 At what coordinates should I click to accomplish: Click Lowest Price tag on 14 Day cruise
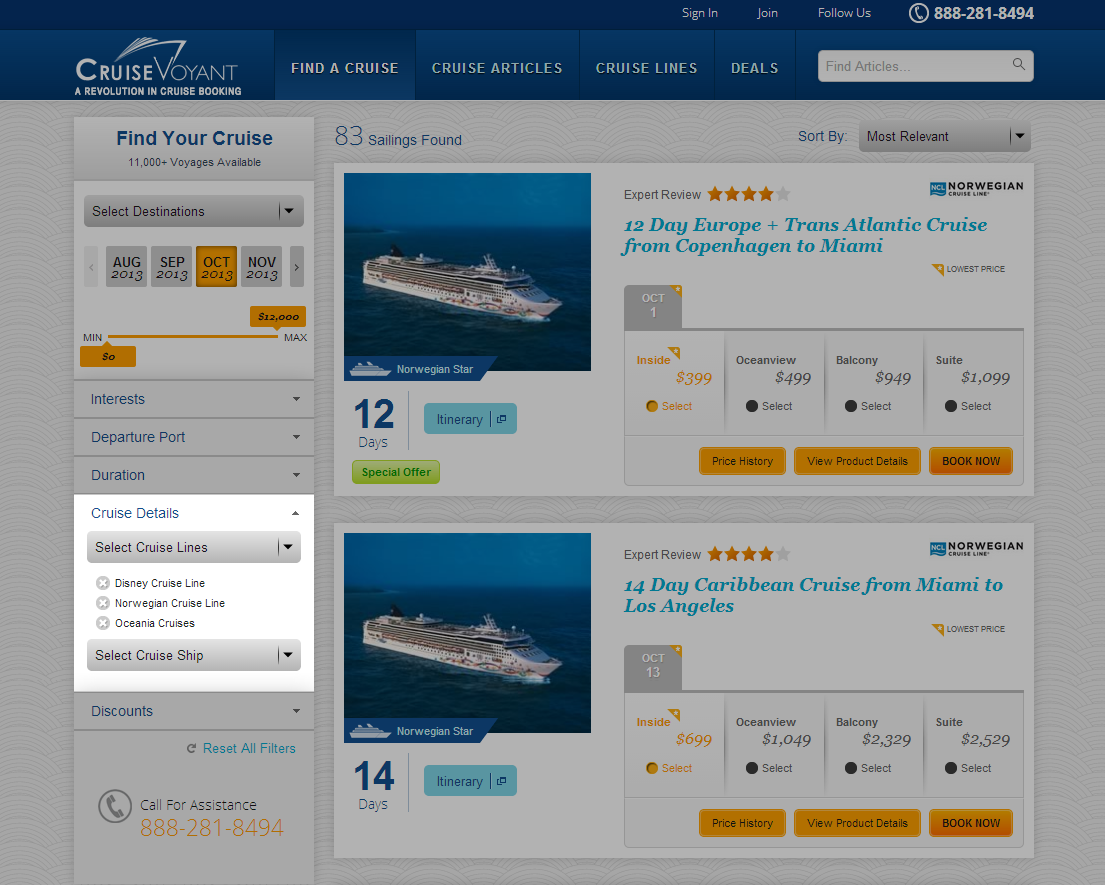(x=968, y=629)
